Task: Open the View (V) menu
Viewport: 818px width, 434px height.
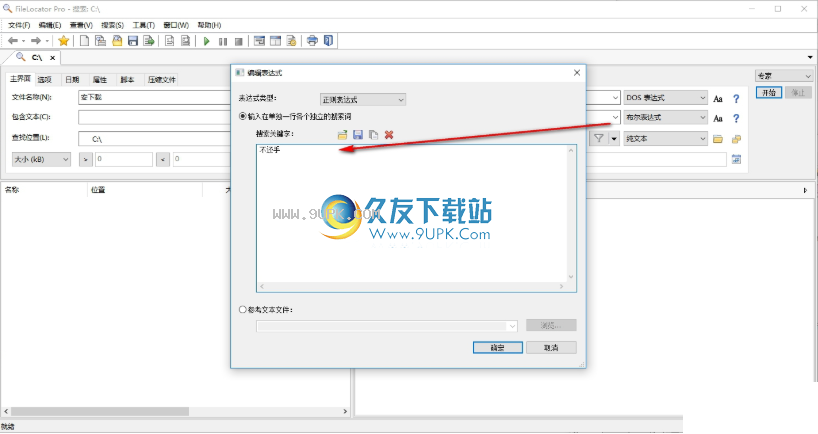Action: [81, 25]
